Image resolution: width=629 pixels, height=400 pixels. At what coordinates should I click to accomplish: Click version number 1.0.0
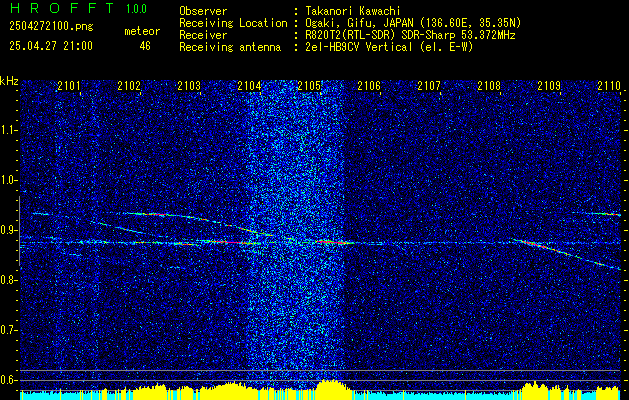tap(136, 9)
